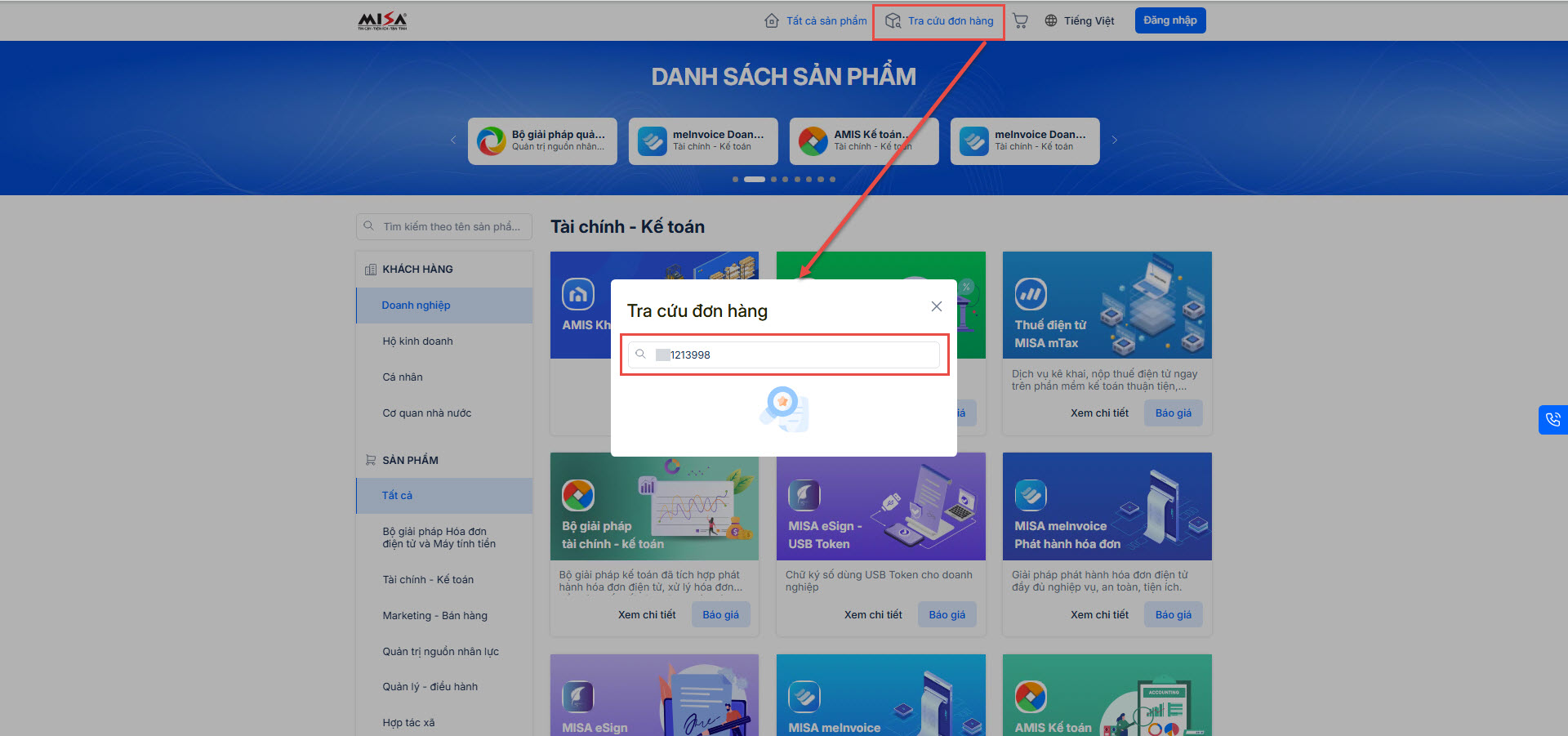Click the cart icon beside SẢN PHẨM
The image size is (1568, 736).
point(371,460)
